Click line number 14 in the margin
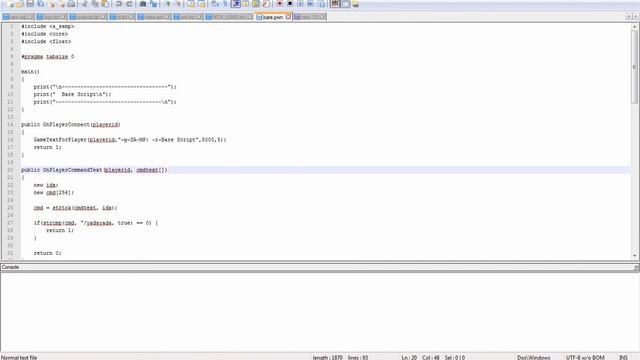Image resolution: width=640 pixels, height=360 pixels. click(10, 124)
